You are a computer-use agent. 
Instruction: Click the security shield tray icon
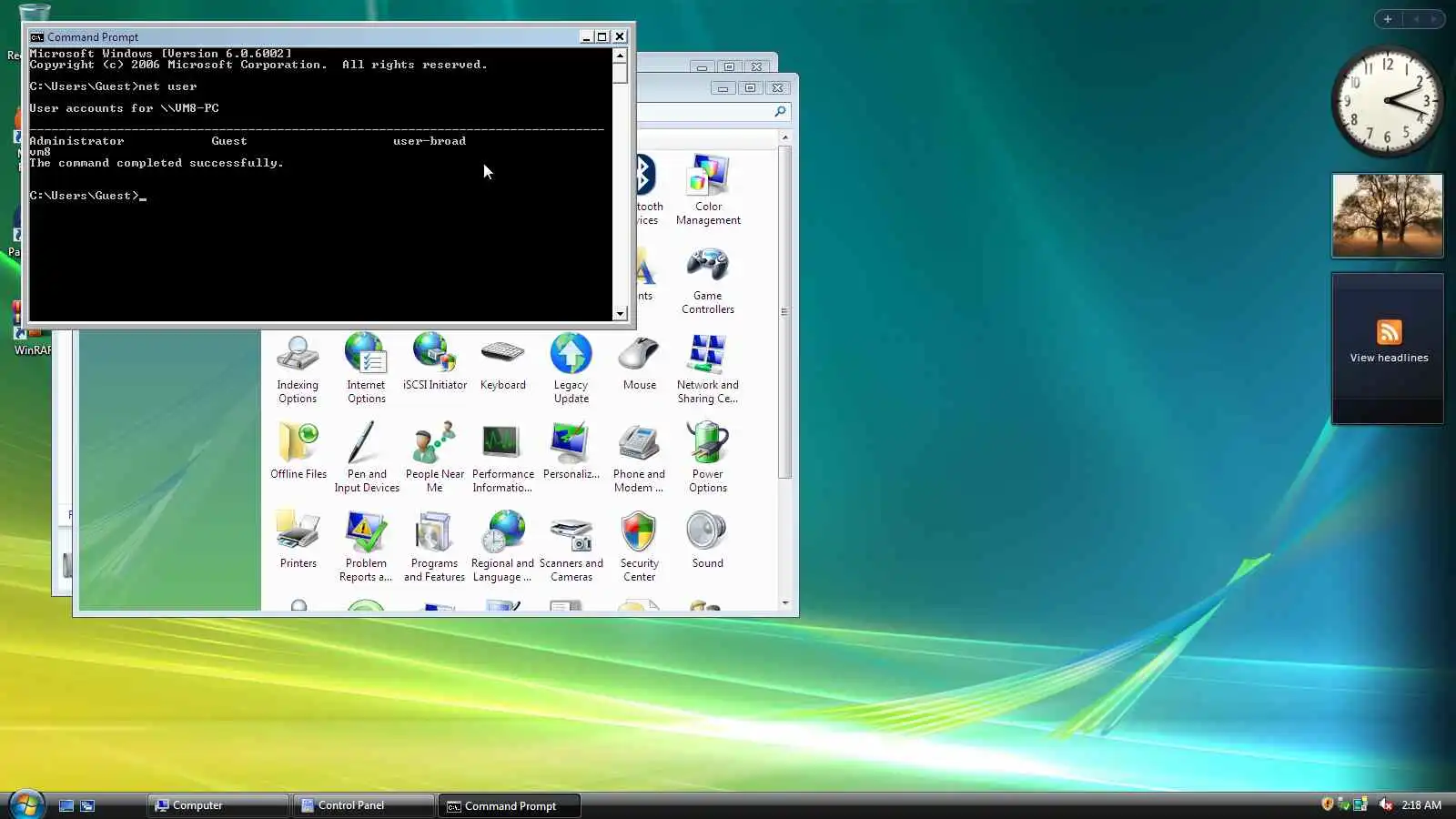(x=1327, y=804)
